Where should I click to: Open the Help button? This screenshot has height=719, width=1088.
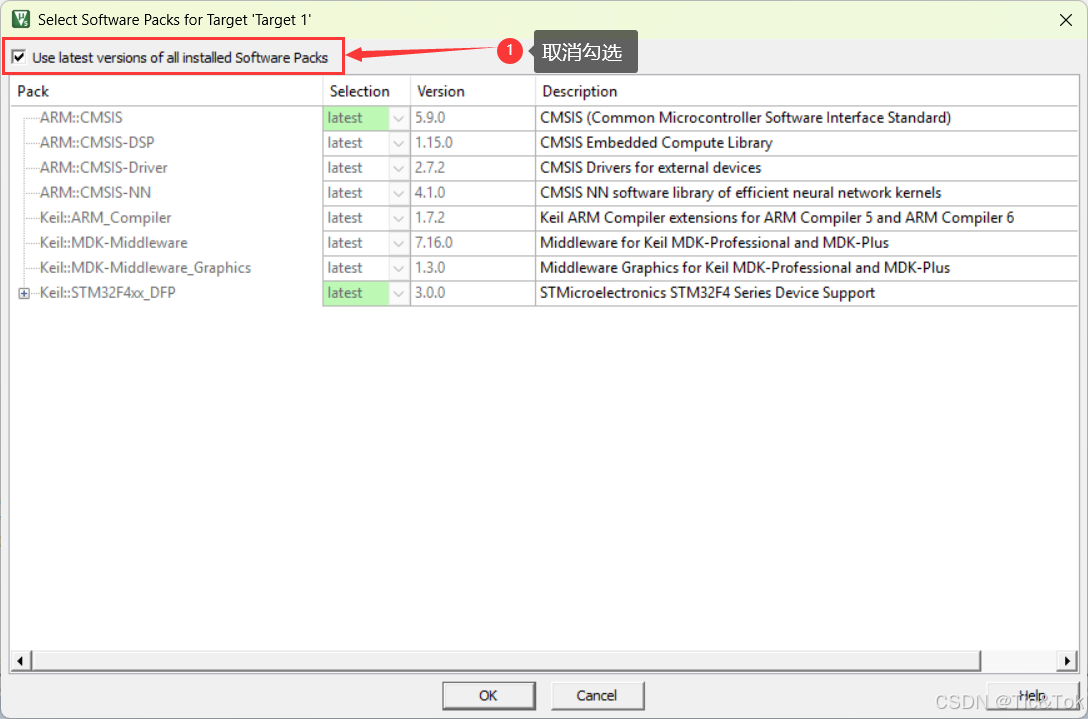pos(1032,695)
